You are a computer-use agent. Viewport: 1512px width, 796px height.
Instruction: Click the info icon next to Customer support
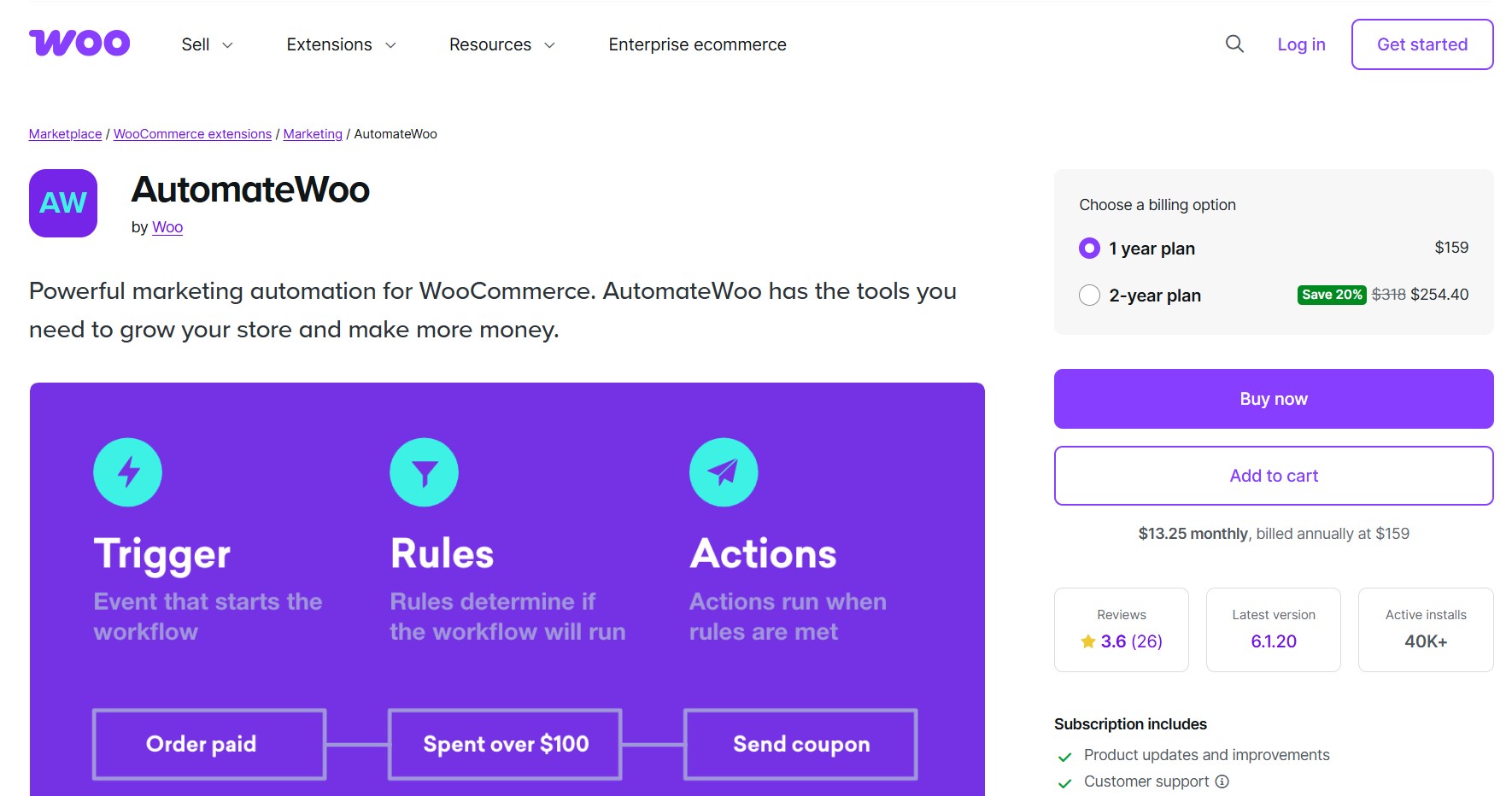(x=1222, y=781)
